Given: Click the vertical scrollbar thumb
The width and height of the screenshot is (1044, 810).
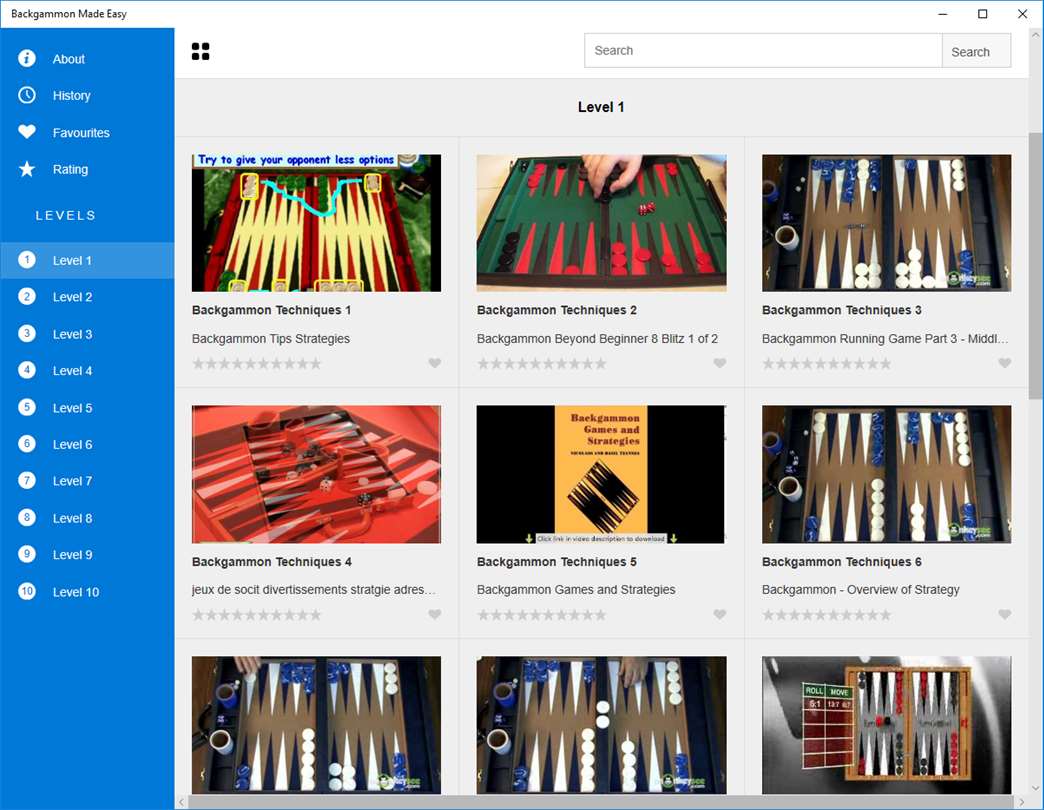Looking at the screenshot, I should (1035, 266).
